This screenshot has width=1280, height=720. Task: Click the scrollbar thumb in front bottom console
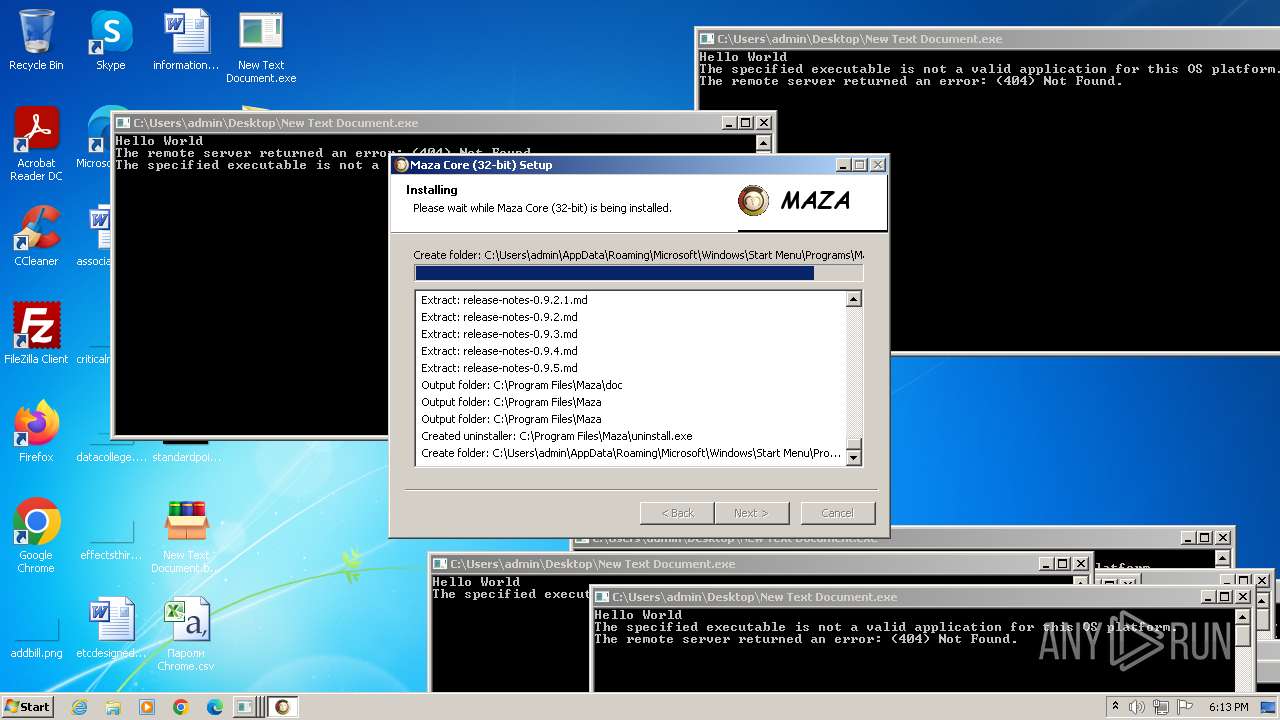coord(1242,635)
